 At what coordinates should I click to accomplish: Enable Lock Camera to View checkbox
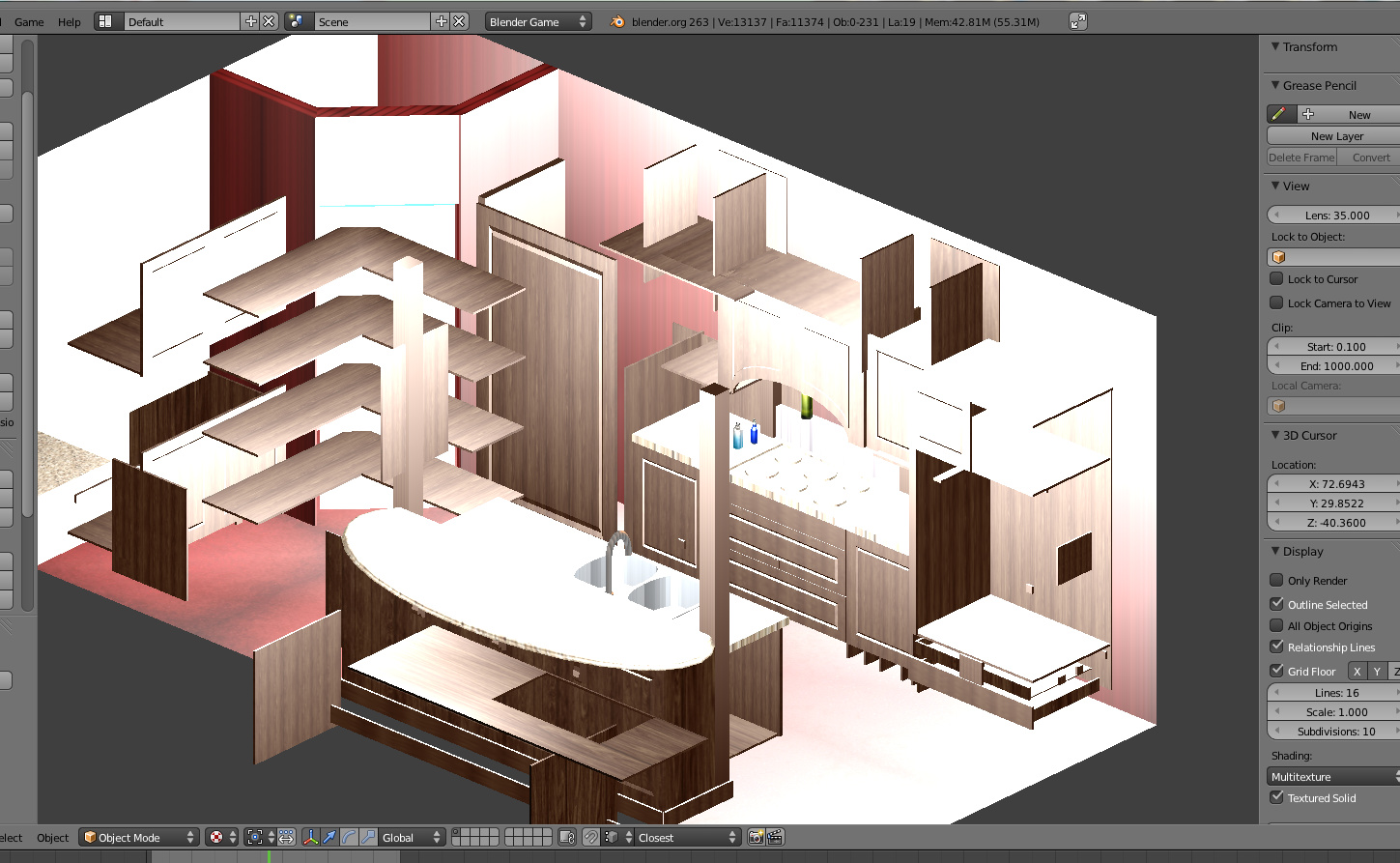(x=1276, y=302)
